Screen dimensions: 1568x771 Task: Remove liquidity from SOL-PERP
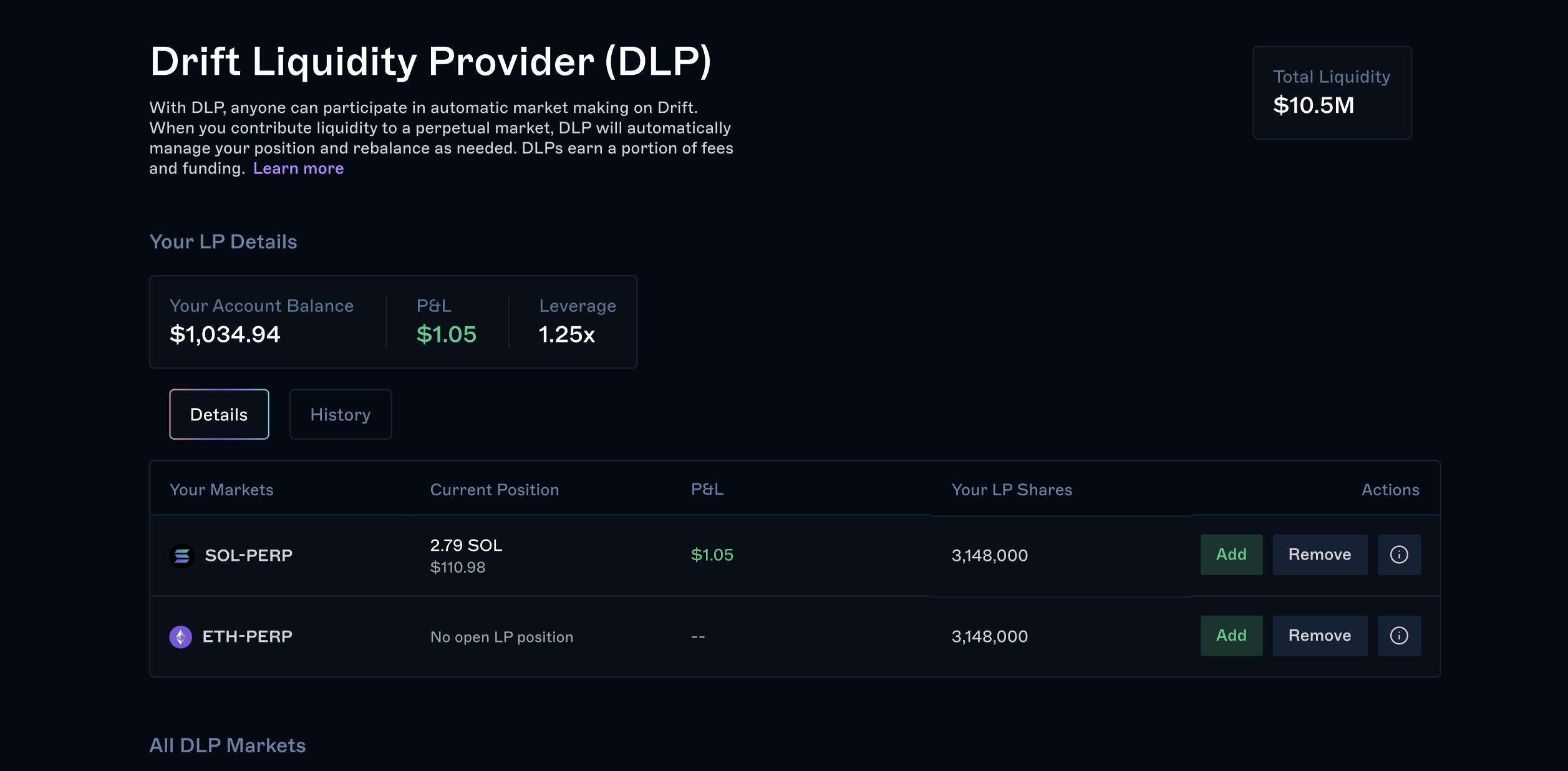coord(1320,555)
